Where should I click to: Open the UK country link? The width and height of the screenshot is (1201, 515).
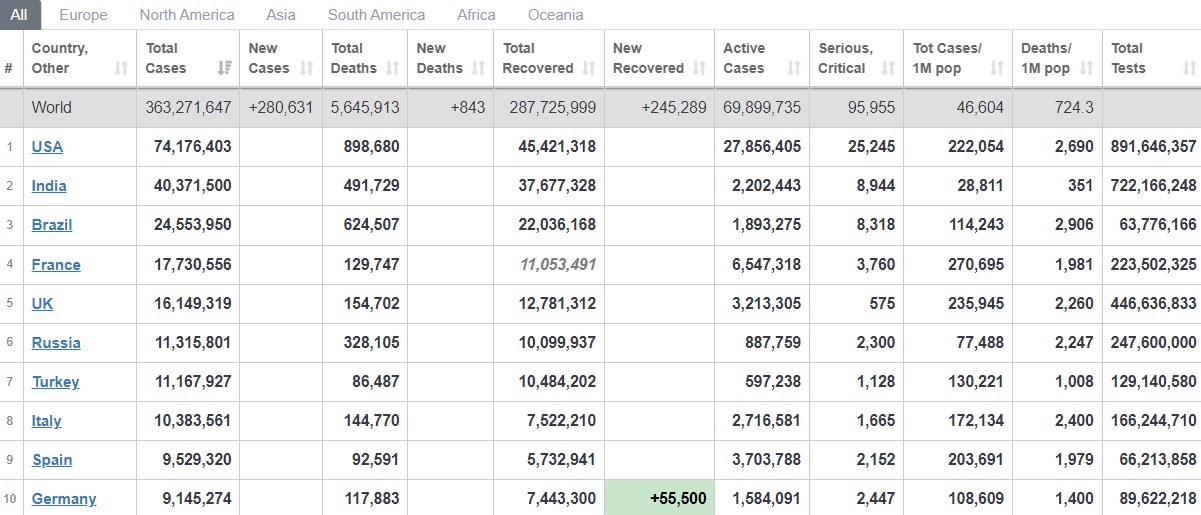43,303
